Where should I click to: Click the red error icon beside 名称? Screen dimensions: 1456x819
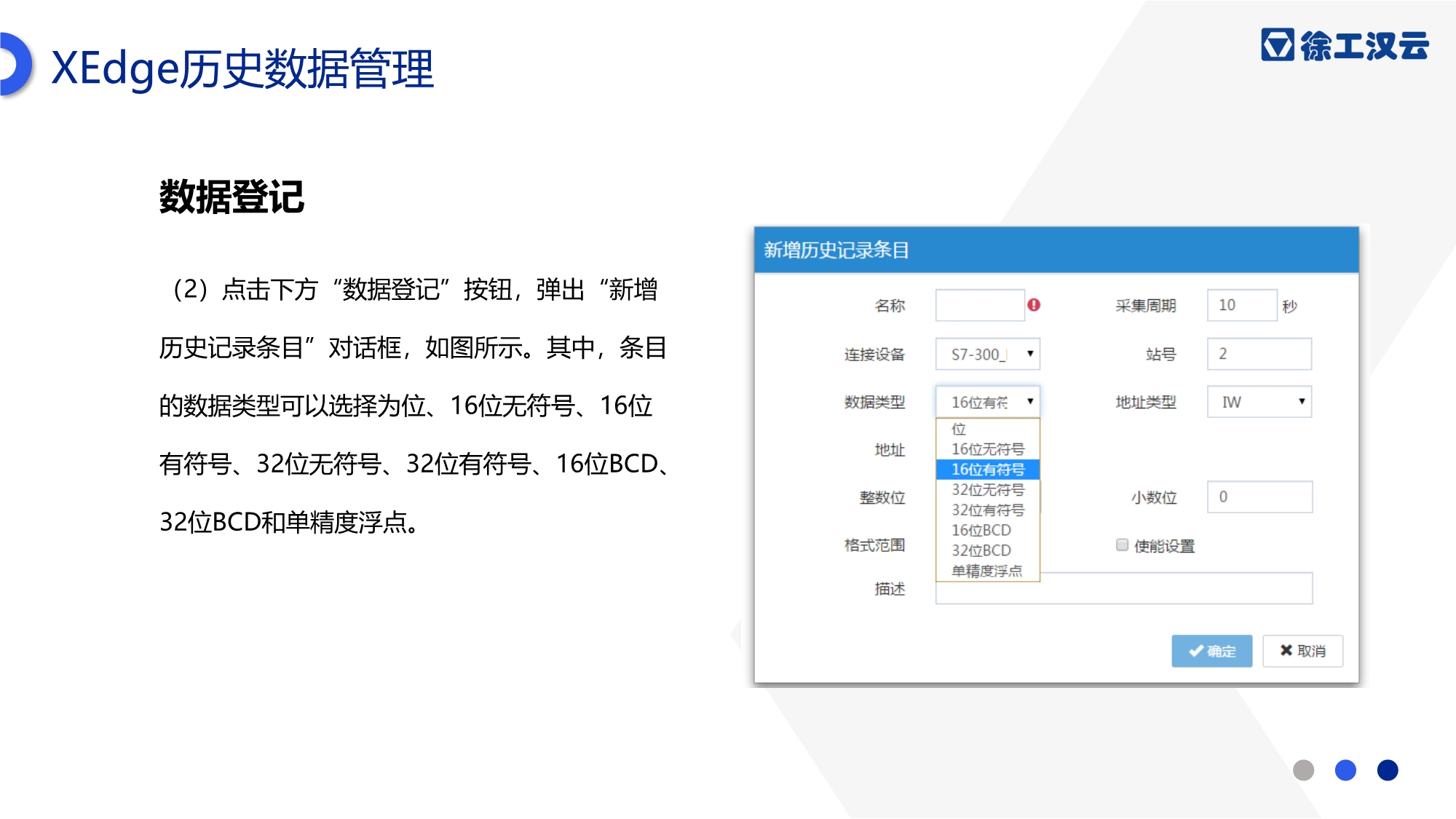[x=1034, y=305]
